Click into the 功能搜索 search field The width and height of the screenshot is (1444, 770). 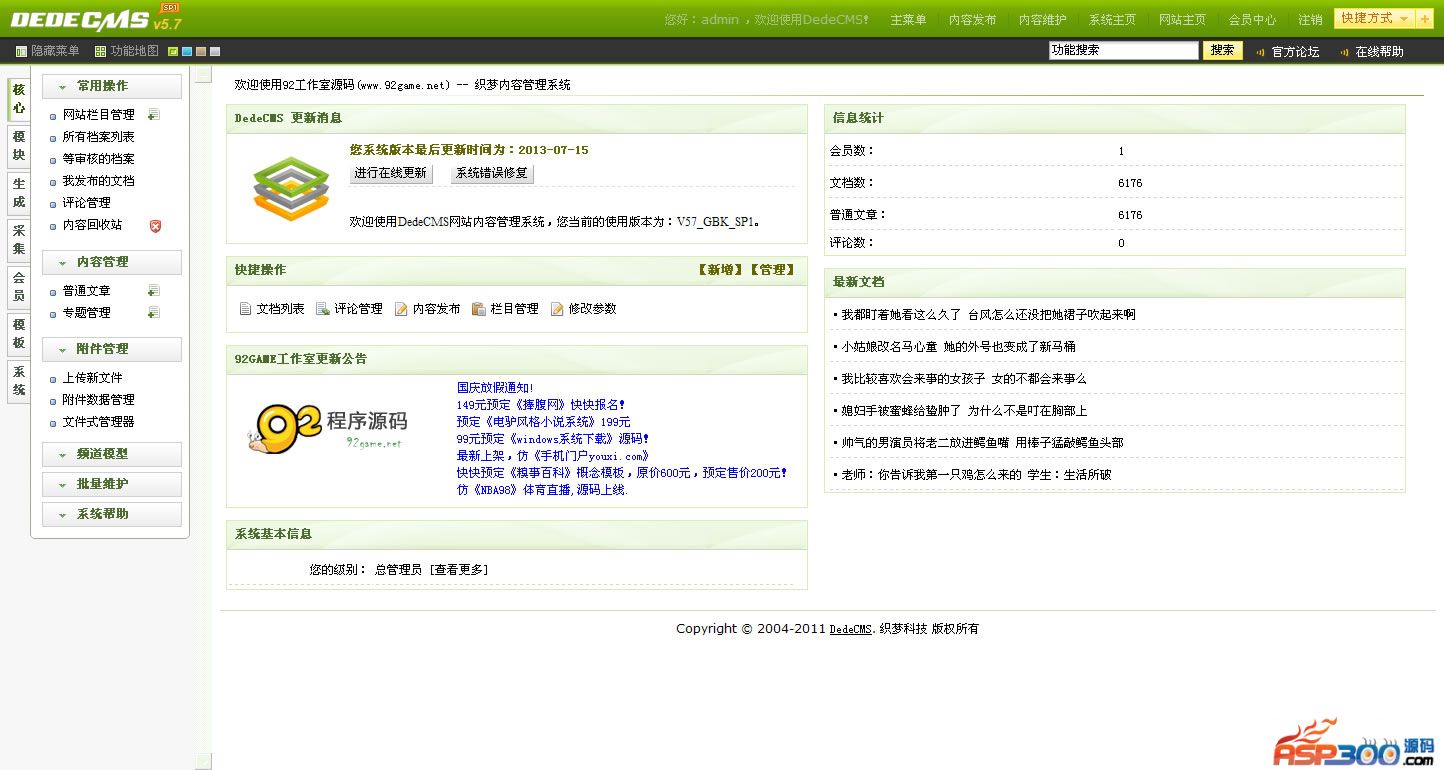[1123, 51]
